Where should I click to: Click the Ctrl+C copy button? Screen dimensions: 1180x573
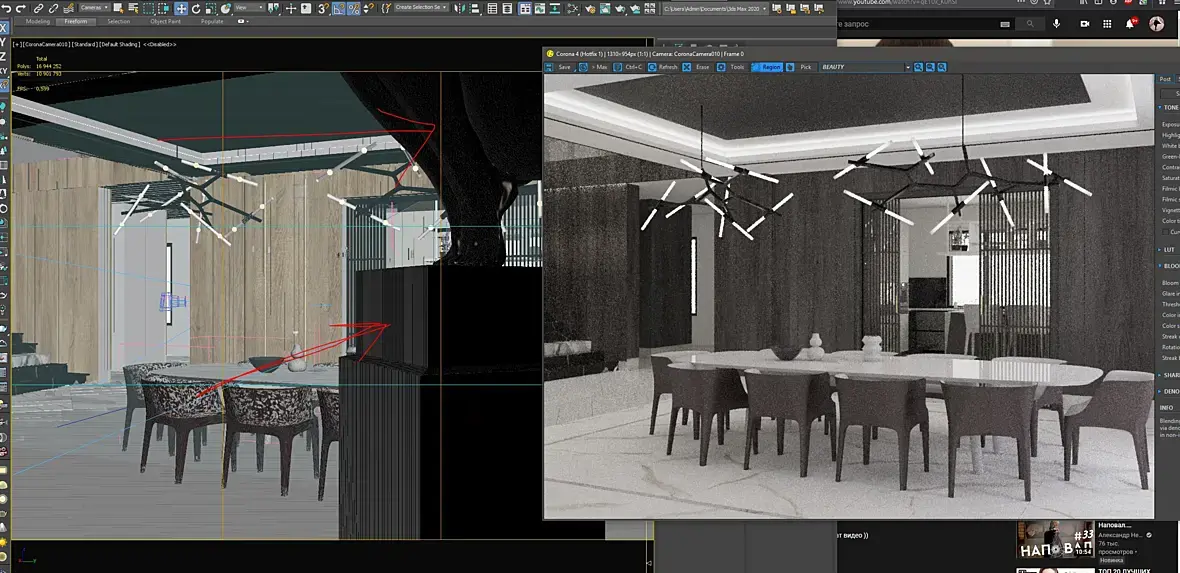point(632,67)
